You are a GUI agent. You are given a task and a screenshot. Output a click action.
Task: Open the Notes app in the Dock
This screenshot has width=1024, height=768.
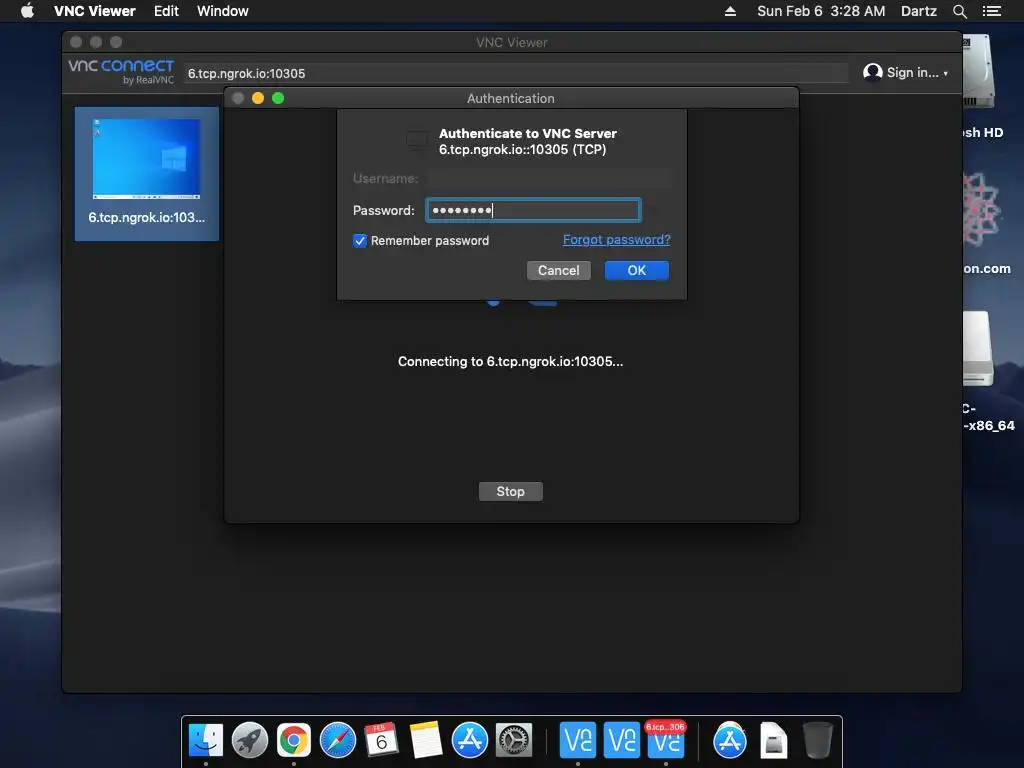coord(426,741)
